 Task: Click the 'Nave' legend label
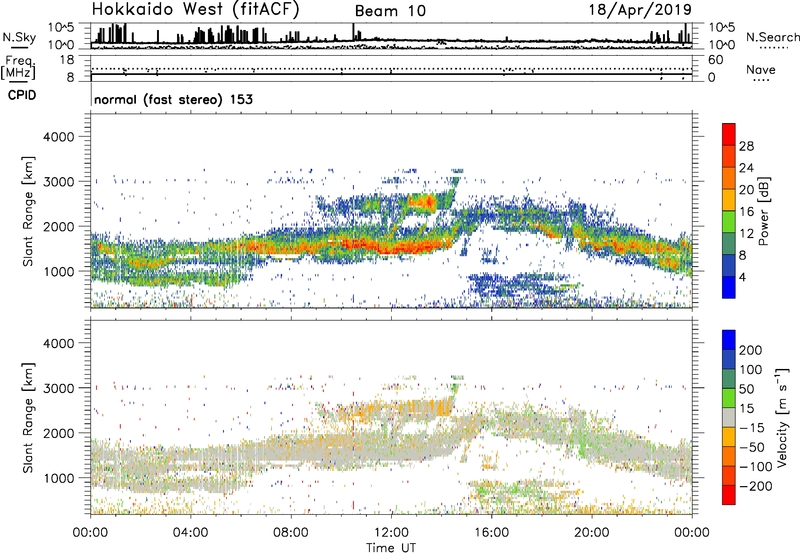[x=761, y=69]
